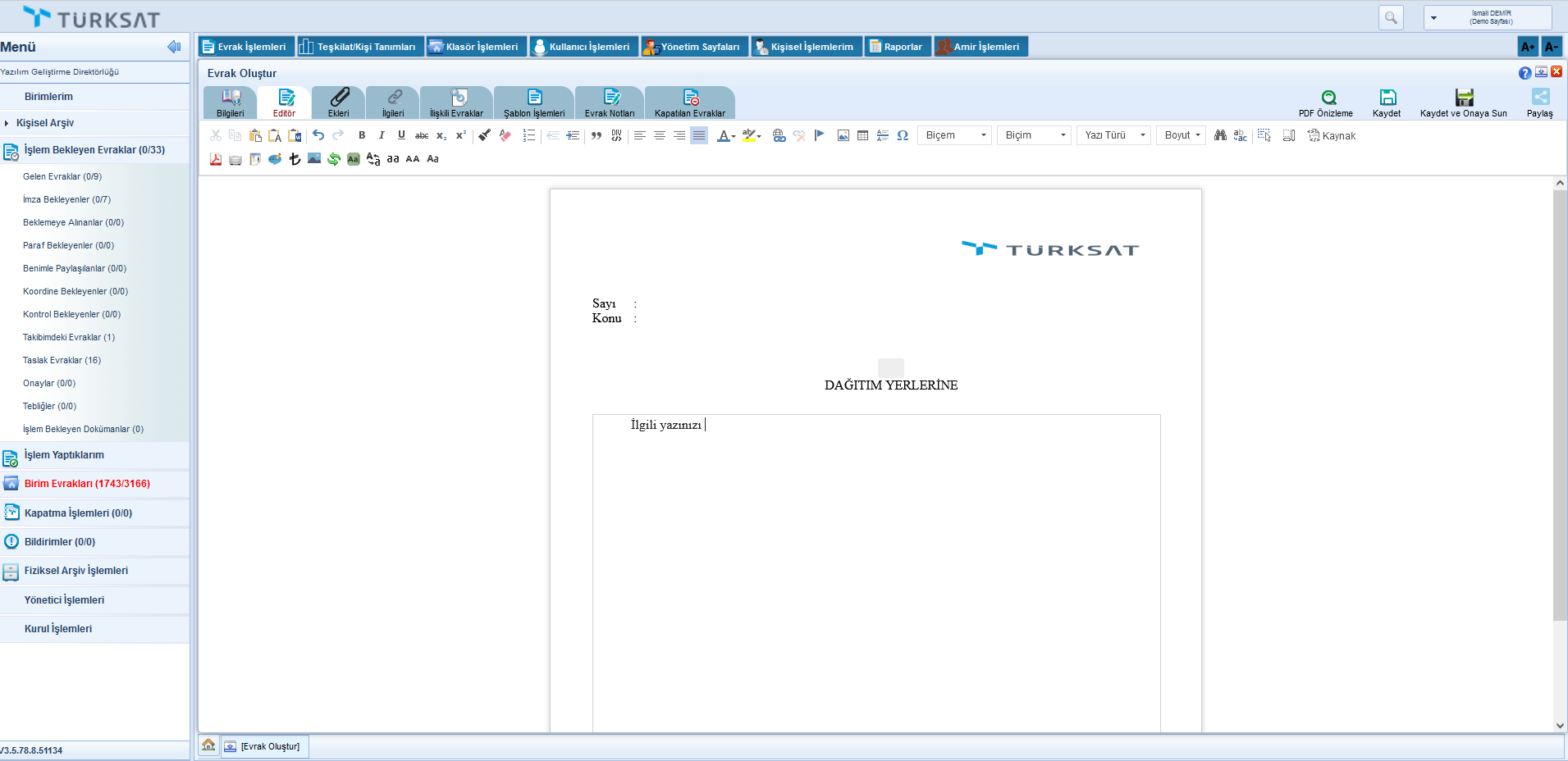Image resolution: width=1568 pixels, height=761 pixels.
Task: Click the PDF Önizleme button
Action: coord(1326,103)
